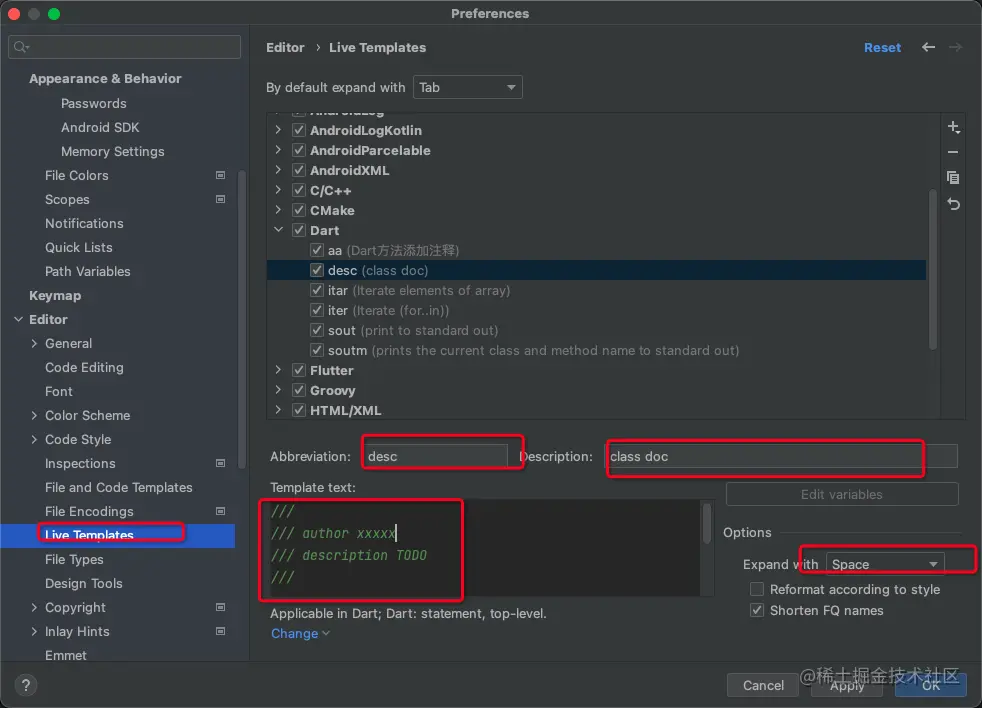The image size is (982, 708).
Task: Select File Types in the sidebar
Action: coord(74,559)
